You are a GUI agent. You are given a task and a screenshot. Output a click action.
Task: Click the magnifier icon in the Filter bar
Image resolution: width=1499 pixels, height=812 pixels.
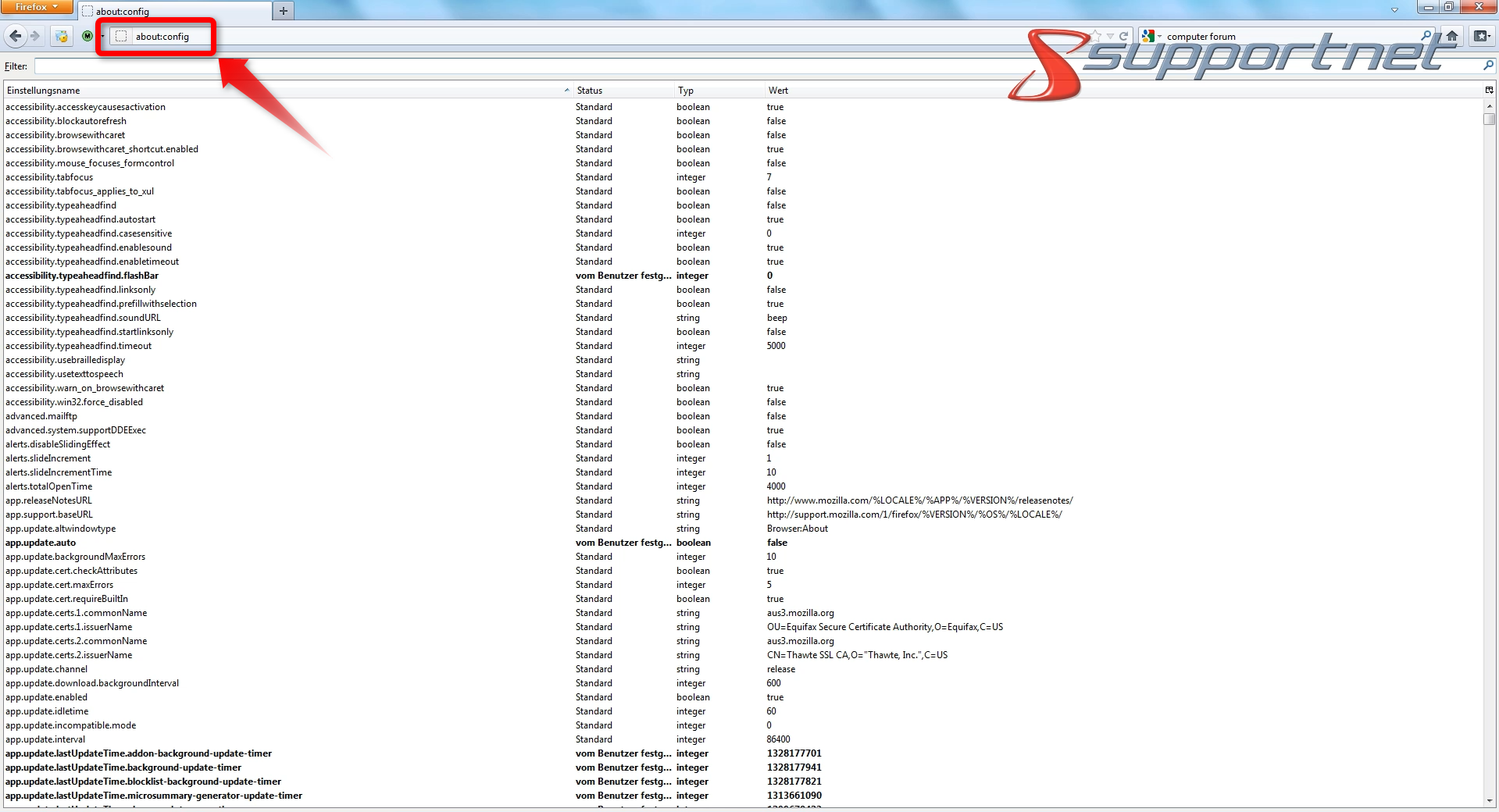click(x=1488, y=66)
